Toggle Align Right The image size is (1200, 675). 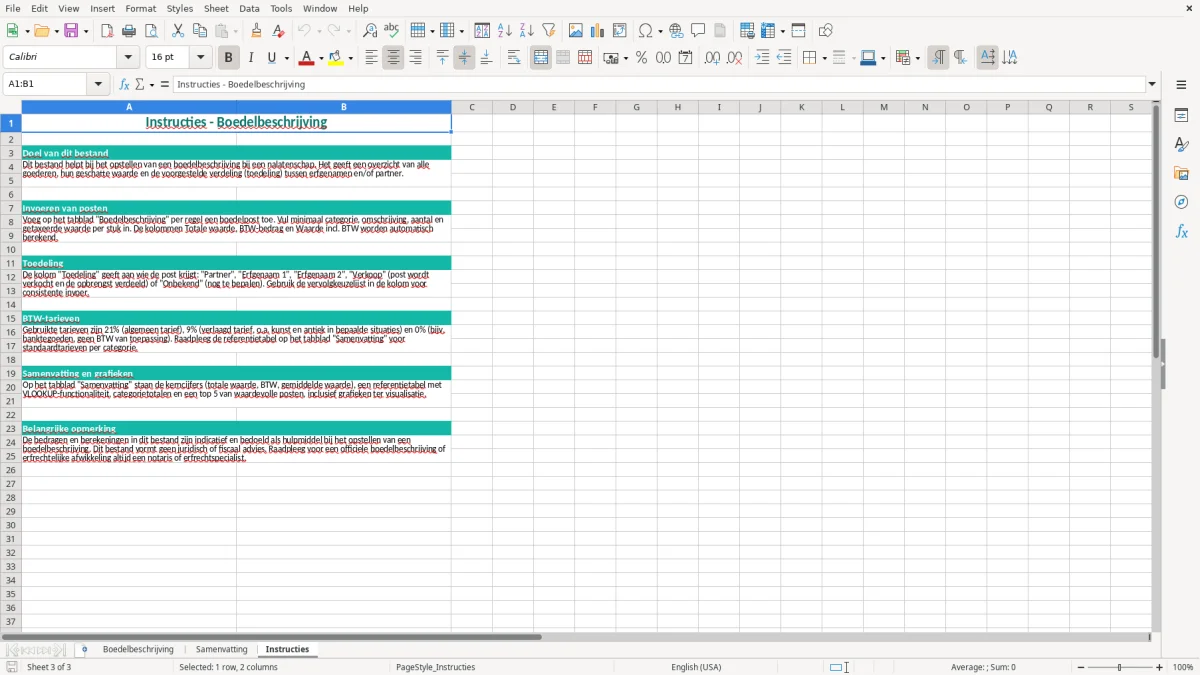pyautogui.click(x=415, y=58)
